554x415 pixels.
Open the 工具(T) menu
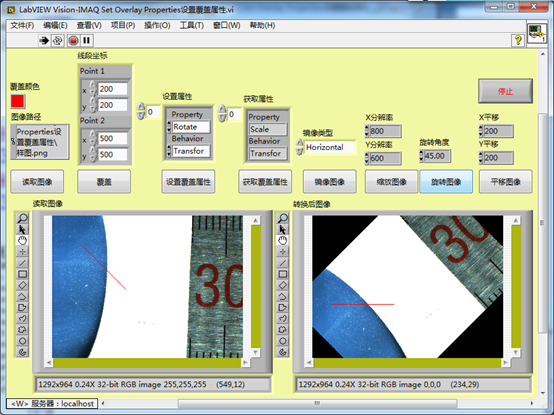(192, 25)
